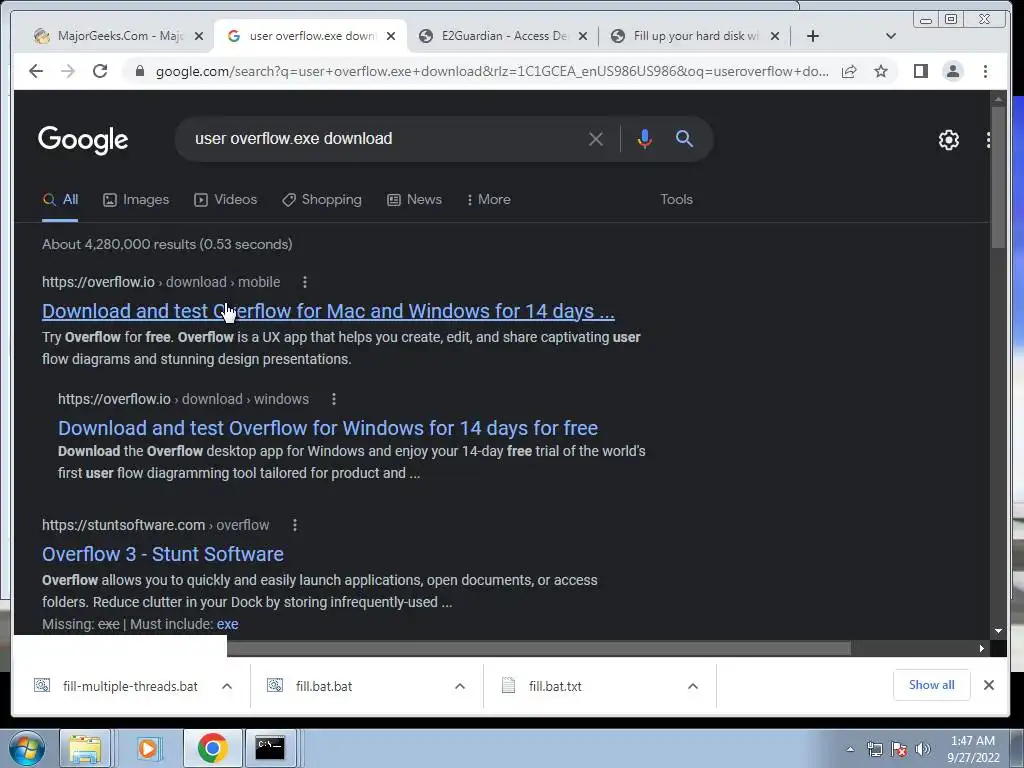Image resolution: width=1024 pixels, height=768 pixels.
Task: Open the Chrome profile menu
Action: pos(953,71)
